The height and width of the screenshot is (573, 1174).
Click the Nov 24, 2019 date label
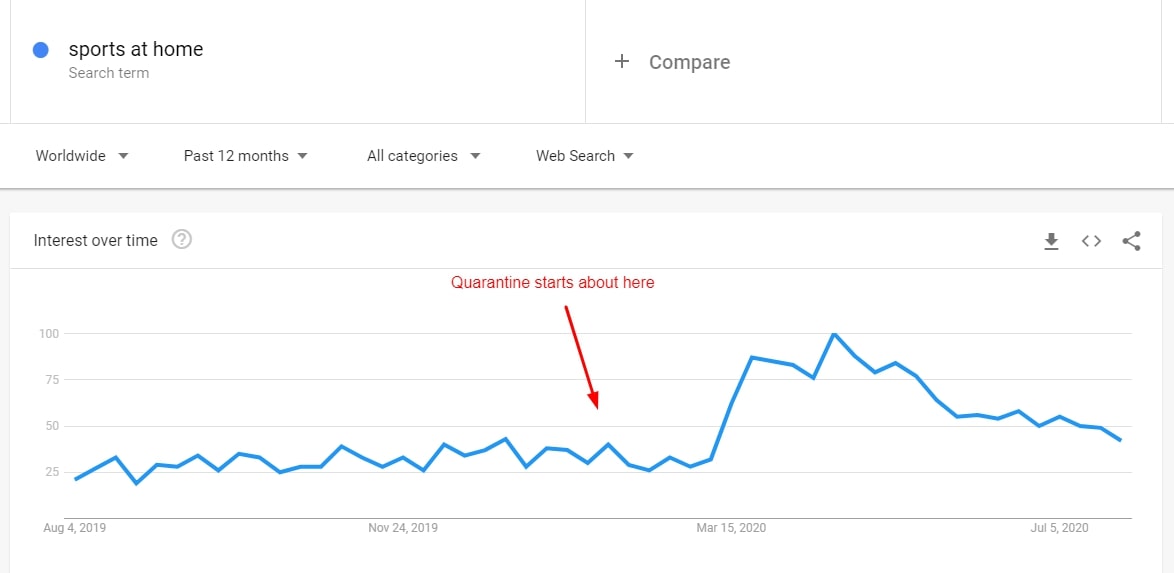click(x=403, y=528)
